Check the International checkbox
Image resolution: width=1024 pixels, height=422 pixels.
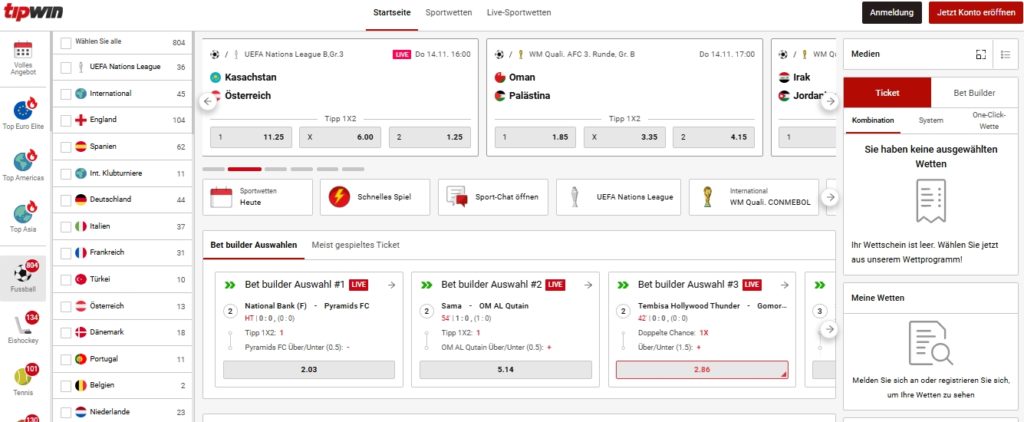[x=65, y=94]
